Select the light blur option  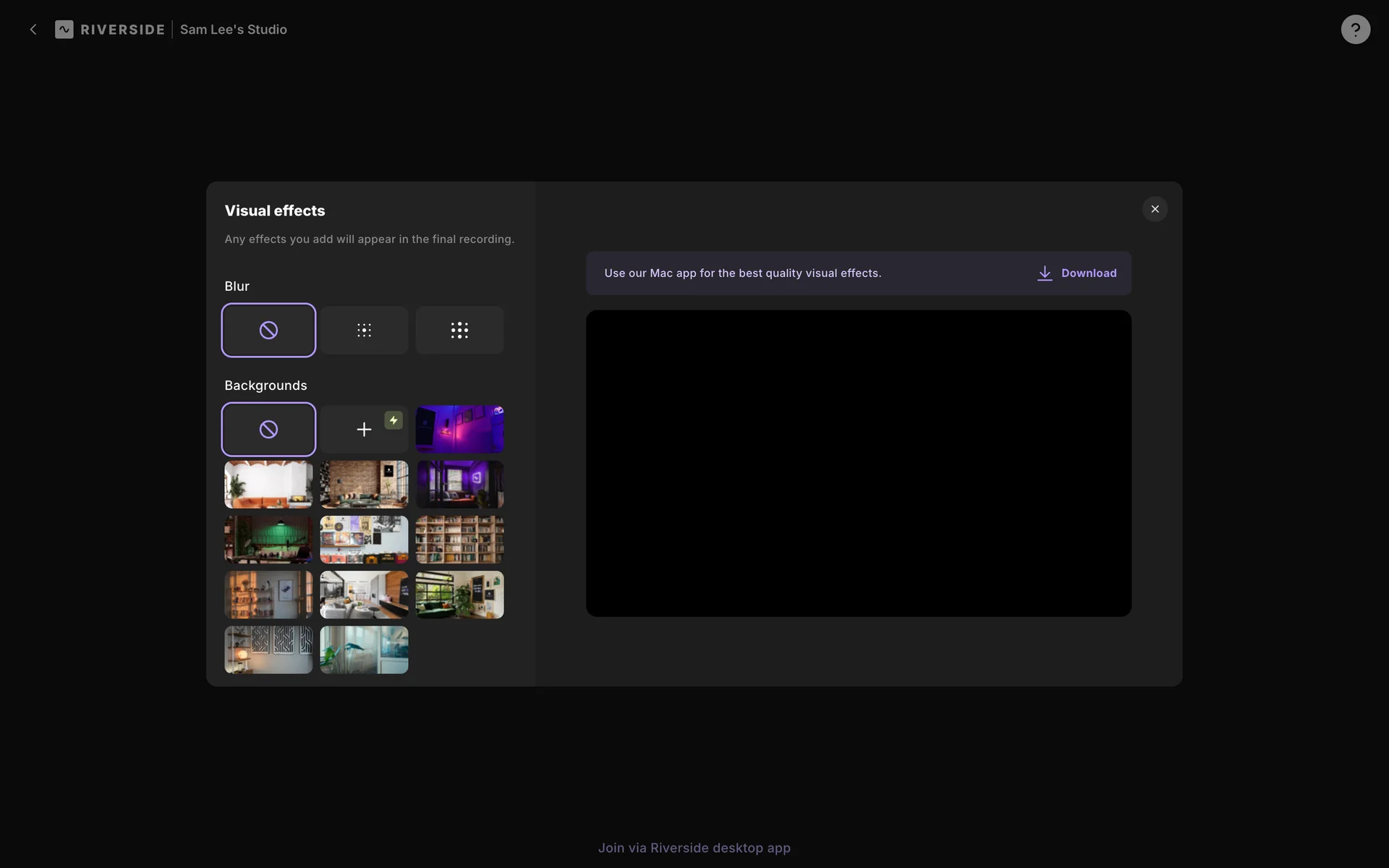[x=364, y=330]
